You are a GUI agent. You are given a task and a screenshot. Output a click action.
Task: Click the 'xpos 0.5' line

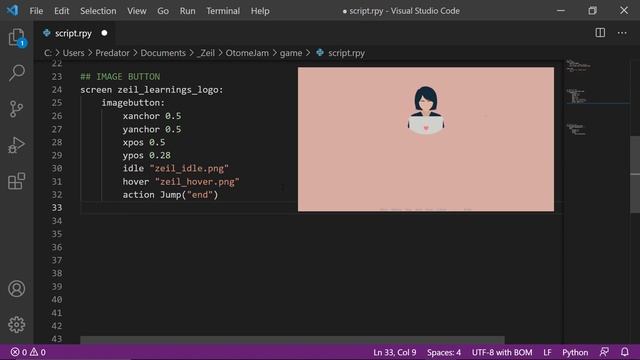pyautogui.click(x=144, y=142)
